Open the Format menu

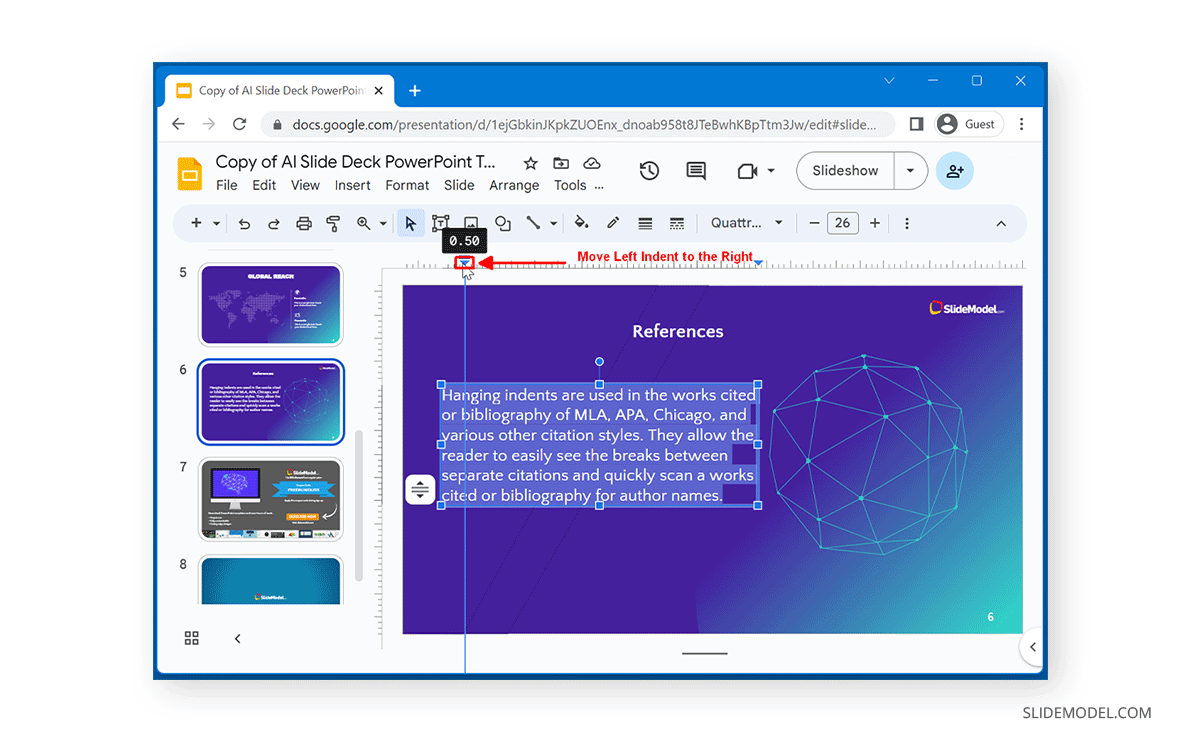click(407, 185)
